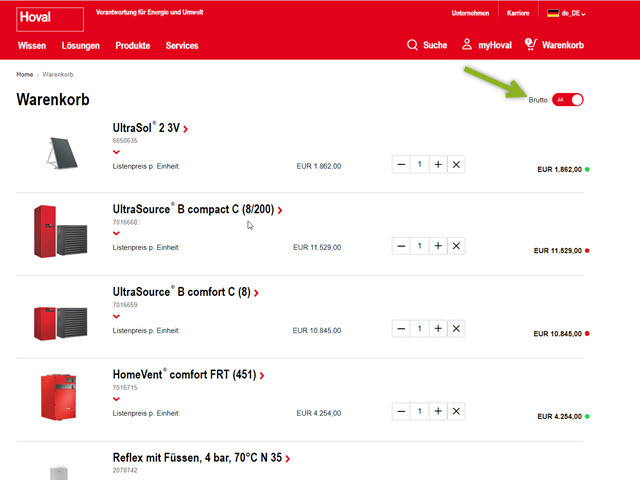Open the Lösungen menu

pyautogui.click(x=80, y=45)
